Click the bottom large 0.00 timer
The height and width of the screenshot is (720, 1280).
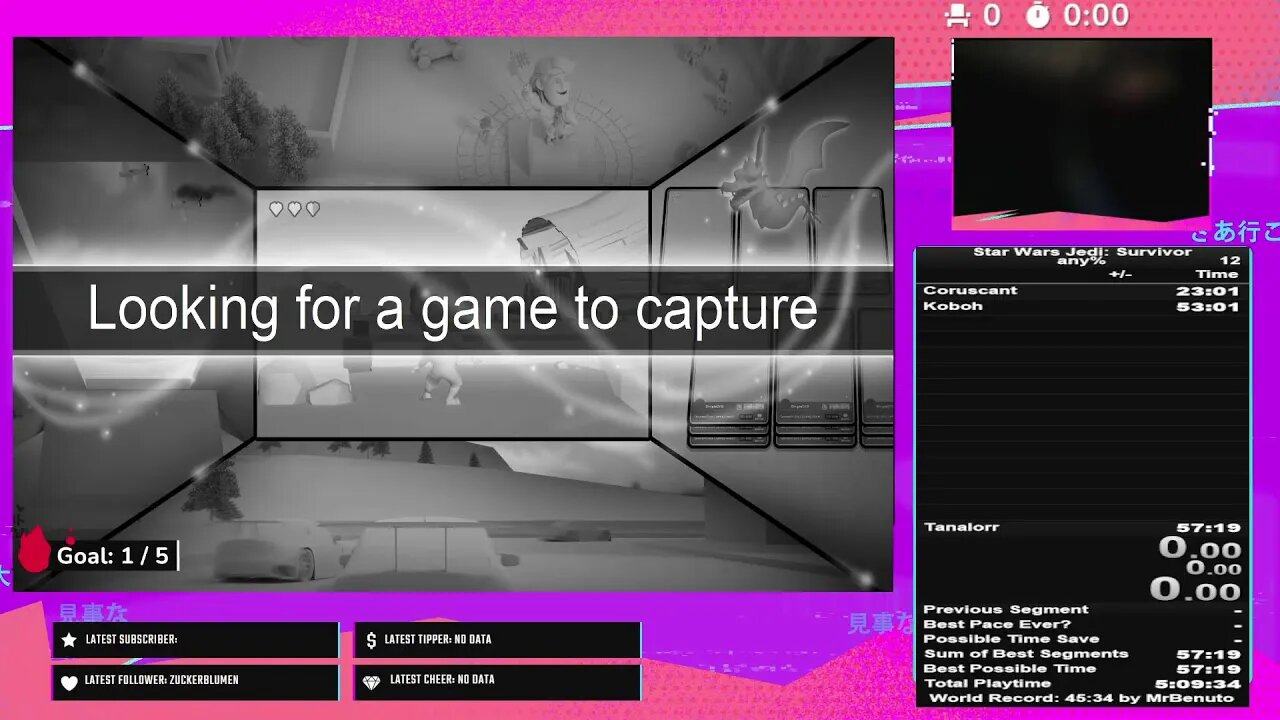coord(1195,589)
